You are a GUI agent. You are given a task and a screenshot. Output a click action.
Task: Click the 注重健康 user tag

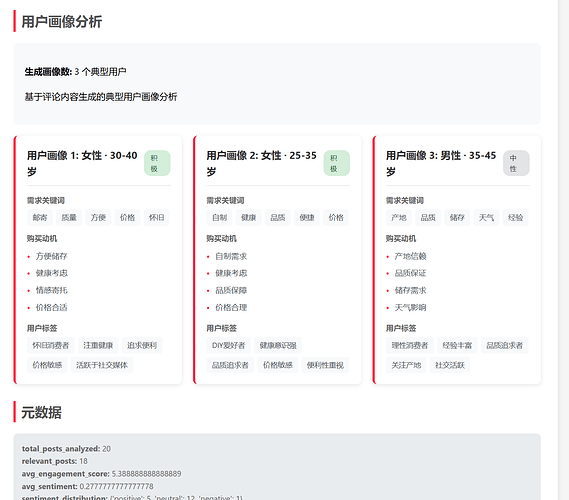click(98, 345)
